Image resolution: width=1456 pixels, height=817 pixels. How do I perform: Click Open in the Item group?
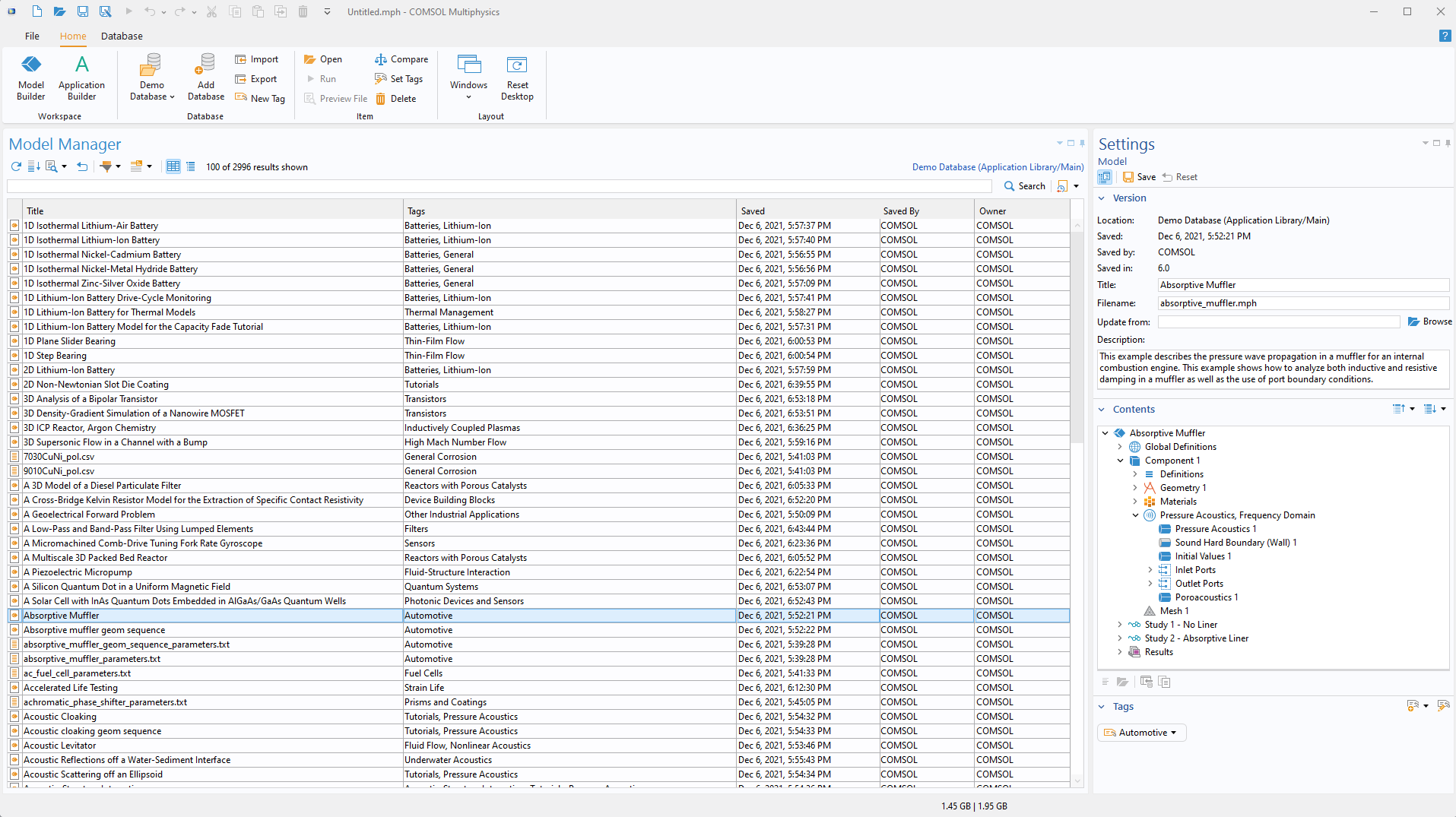click(323, 59)
